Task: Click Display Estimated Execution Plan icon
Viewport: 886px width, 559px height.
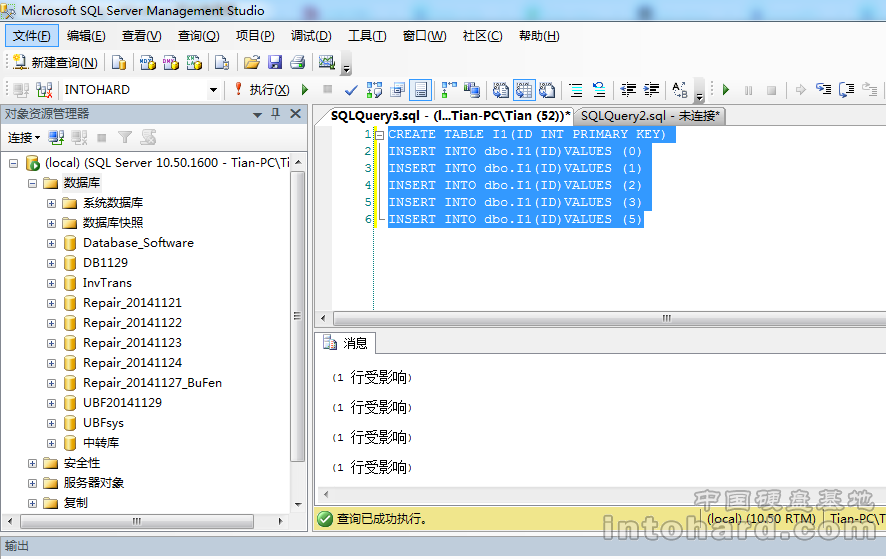Action: 374,90
